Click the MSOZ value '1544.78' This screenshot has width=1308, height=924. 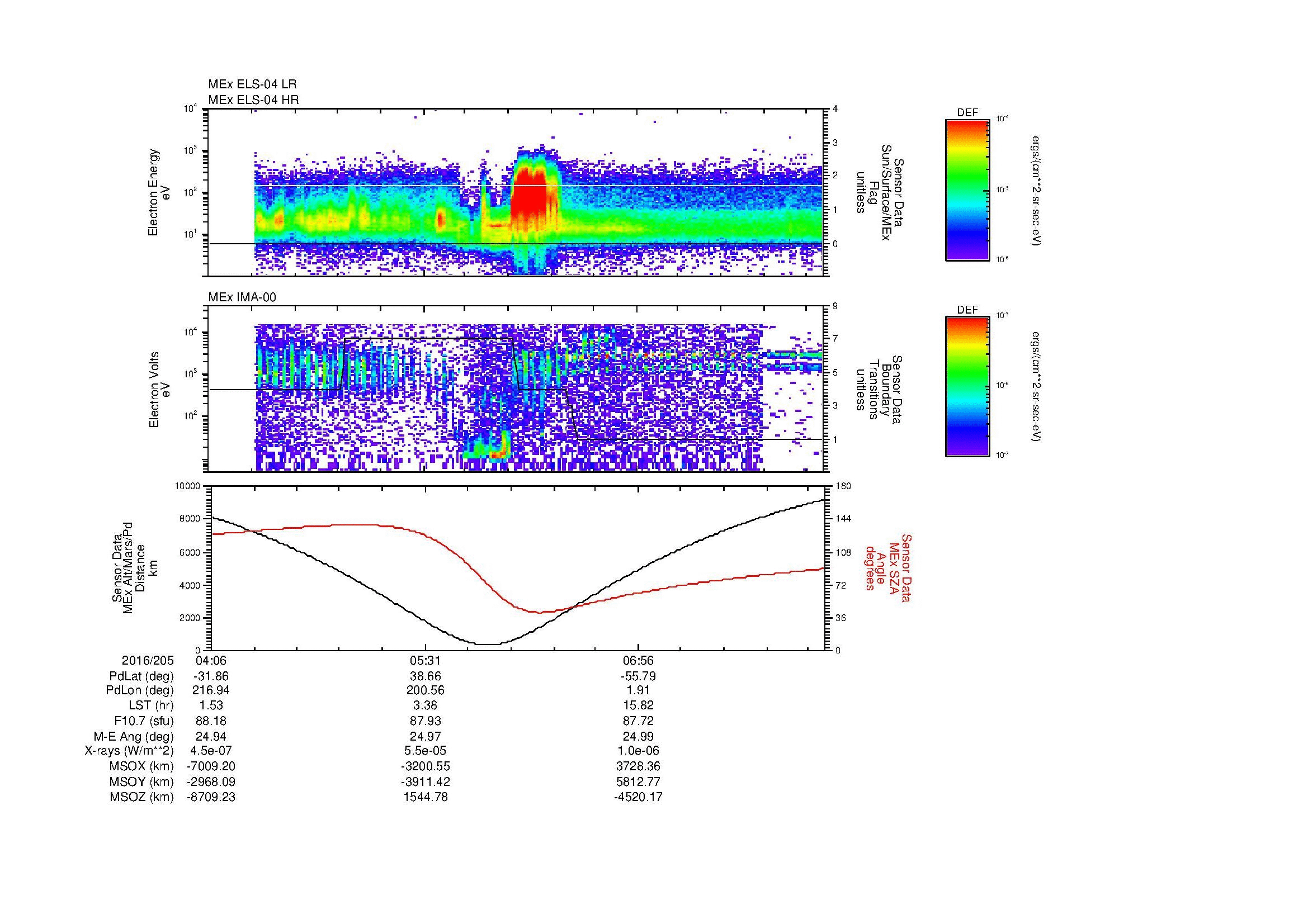pos(425,797)
